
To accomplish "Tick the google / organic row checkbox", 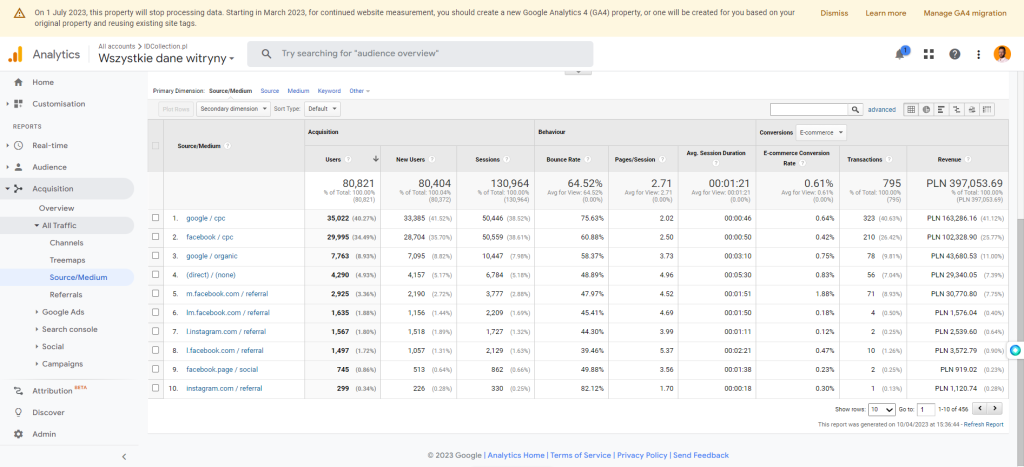I will [155, 255].
